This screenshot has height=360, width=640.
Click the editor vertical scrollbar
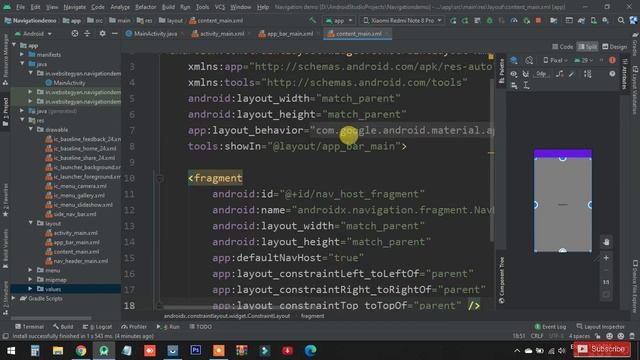tap(492, 159)
